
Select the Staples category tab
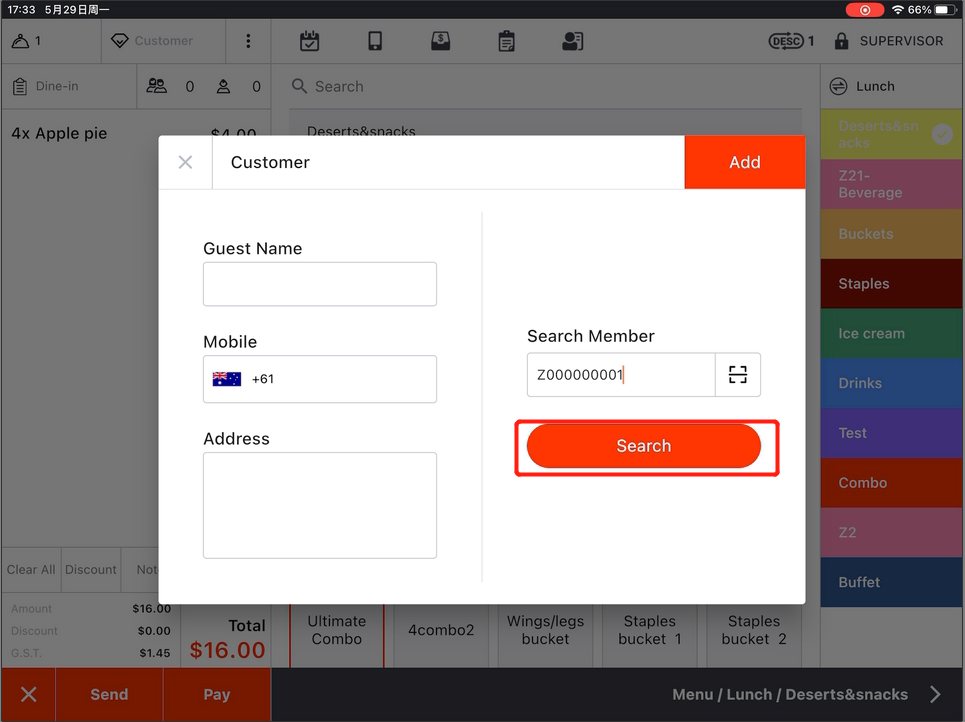(x=892, y=284)
